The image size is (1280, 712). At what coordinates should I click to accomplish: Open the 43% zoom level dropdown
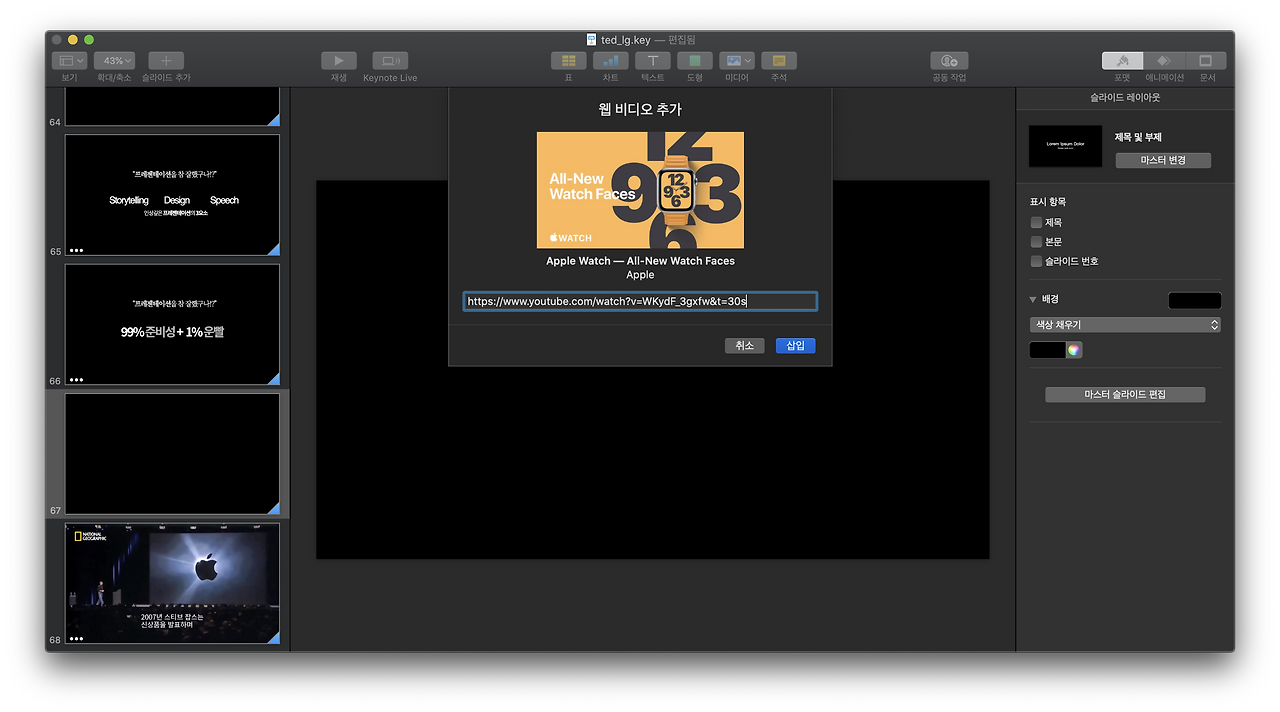pyautogui.click(x=114, y=61)
